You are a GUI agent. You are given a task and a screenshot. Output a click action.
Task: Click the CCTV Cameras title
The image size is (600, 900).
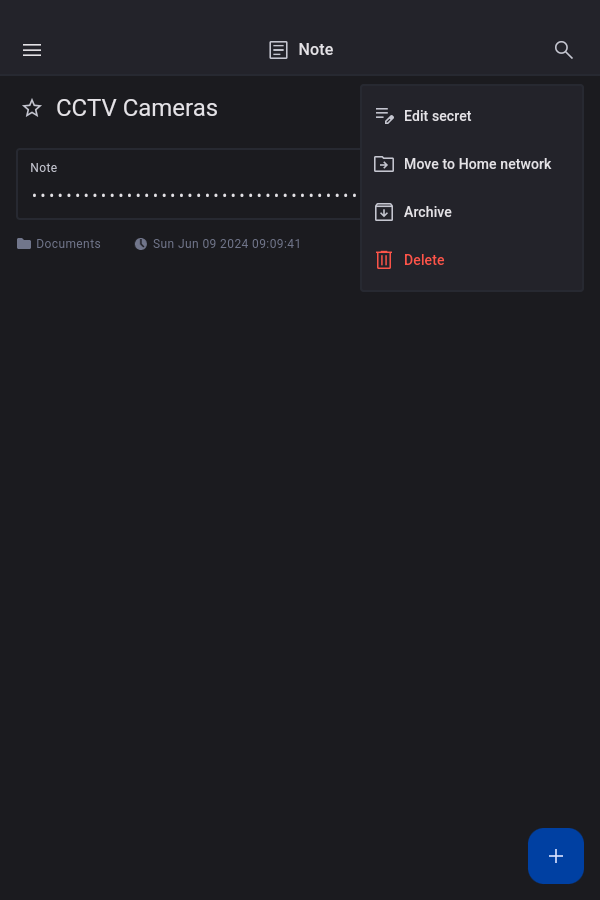click(137, 108)
